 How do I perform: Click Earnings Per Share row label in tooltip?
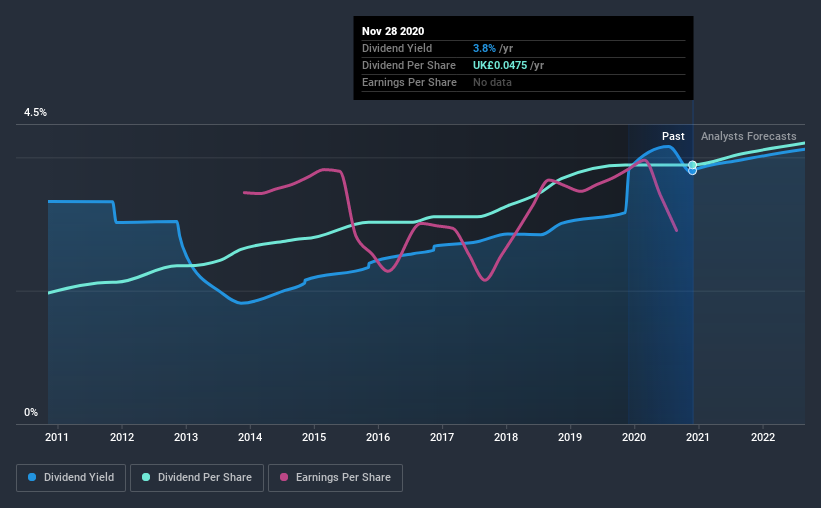tap(409, 82)
